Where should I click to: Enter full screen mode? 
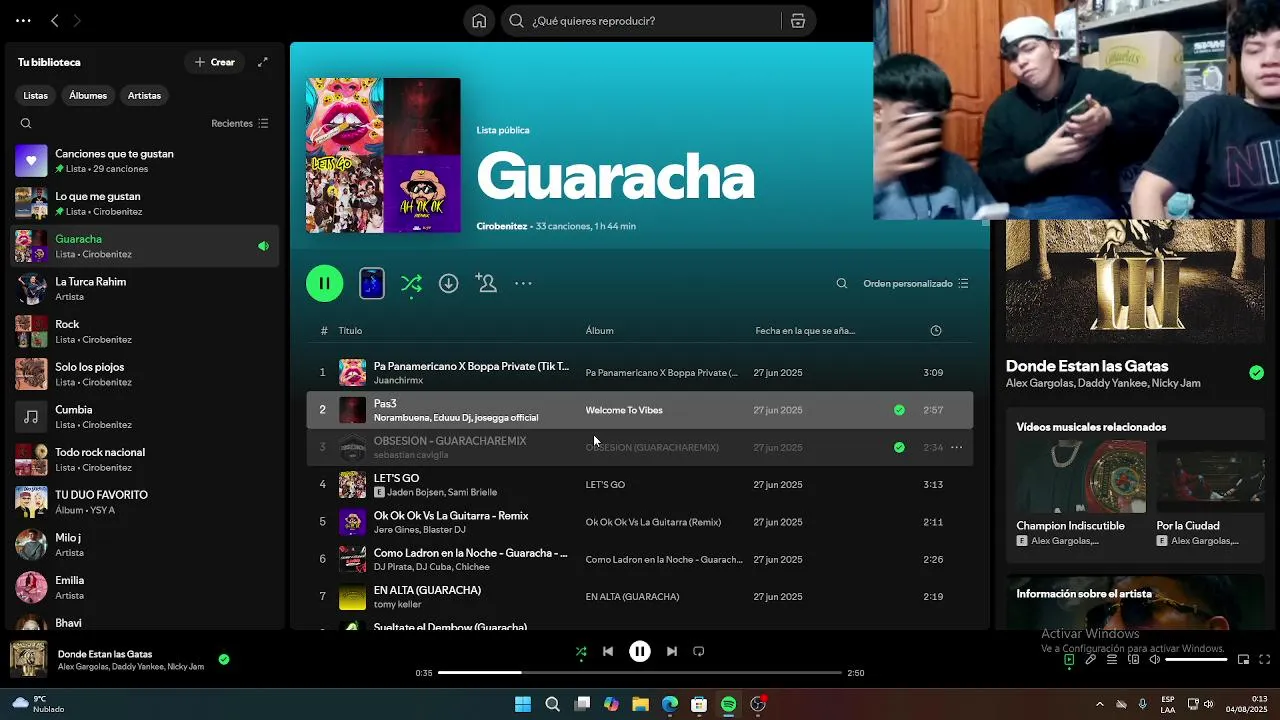(x=1265, y=660)
